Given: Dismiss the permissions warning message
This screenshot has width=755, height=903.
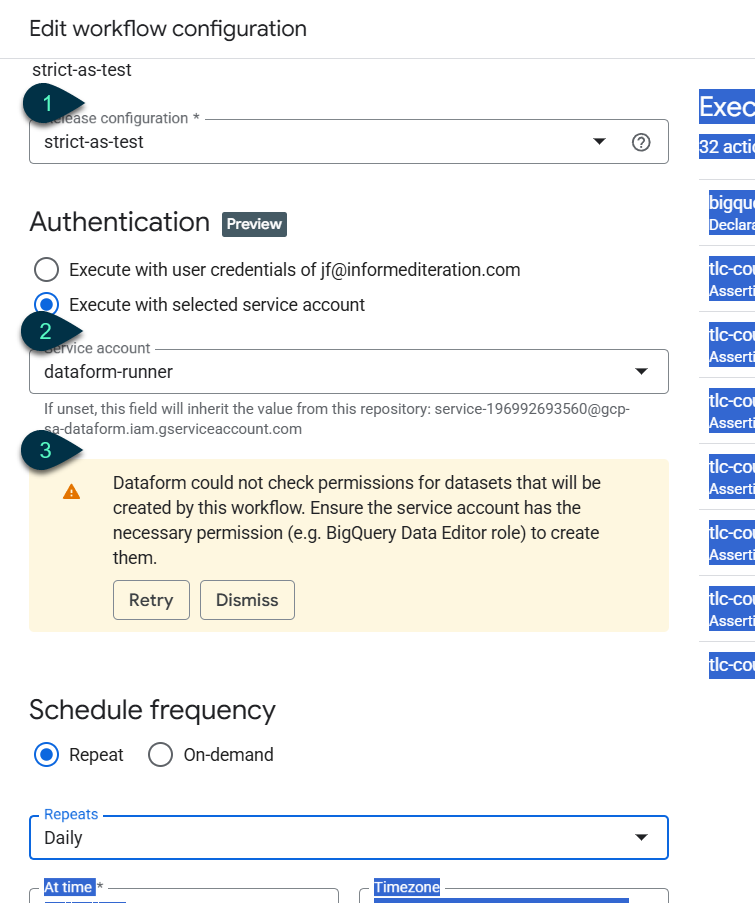Looking at the screenshot, I should [247, 600].
